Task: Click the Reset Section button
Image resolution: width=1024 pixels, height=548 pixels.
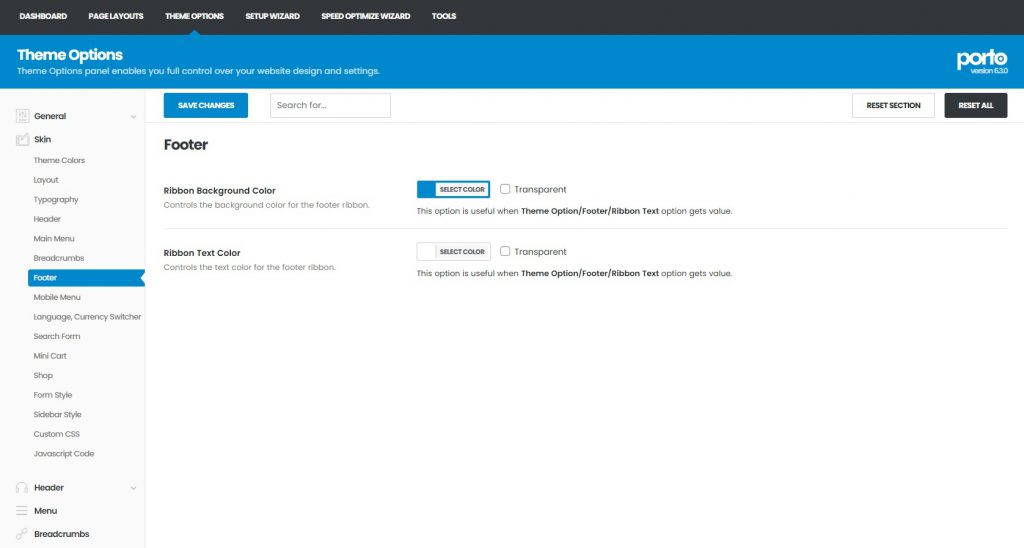Action: tap(893, 105)
